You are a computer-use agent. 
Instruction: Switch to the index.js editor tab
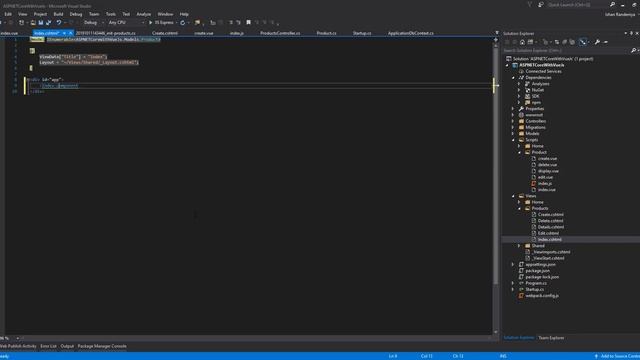(x=237, y=33)
